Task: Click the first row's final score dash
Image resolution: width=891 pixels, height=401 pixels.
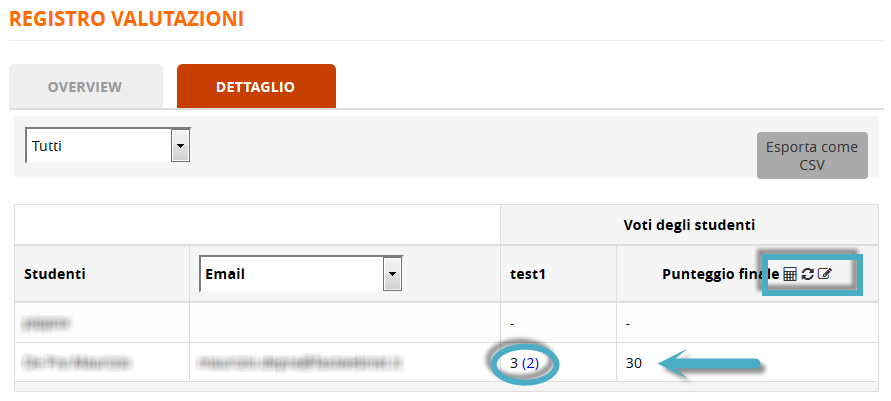Action: tap(627, 324)
